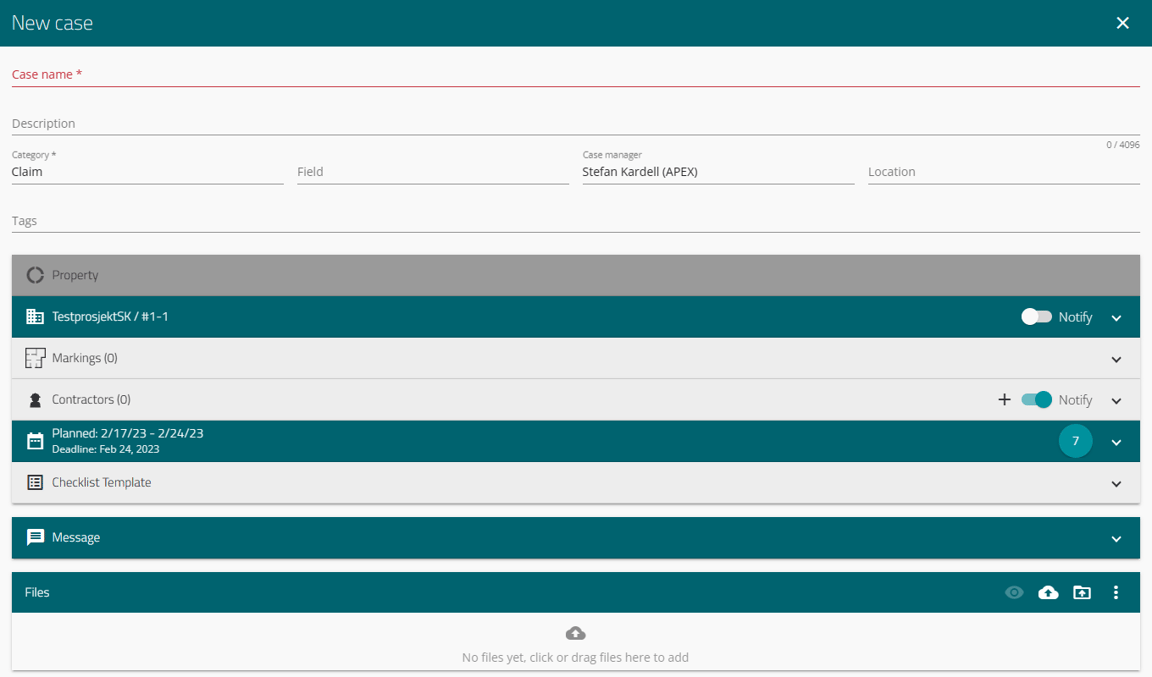Expand the Markings (0) section
The width and height of the screenshot is (1152, 677).
click(1117, 359)
